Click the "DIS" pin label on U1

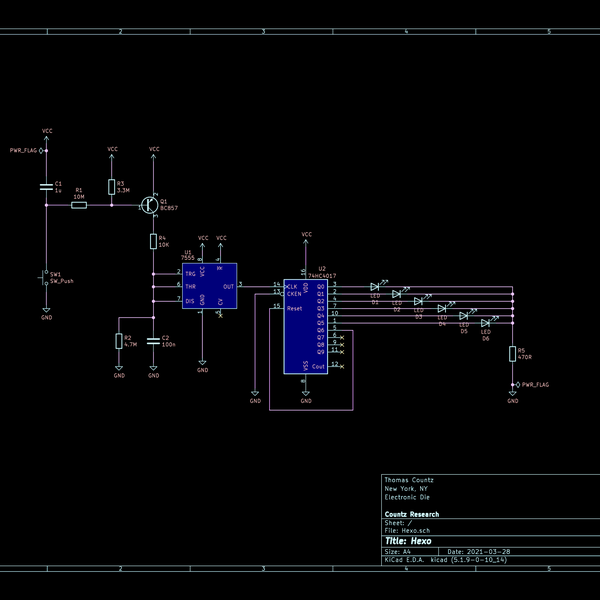click(x=189, y=302)
